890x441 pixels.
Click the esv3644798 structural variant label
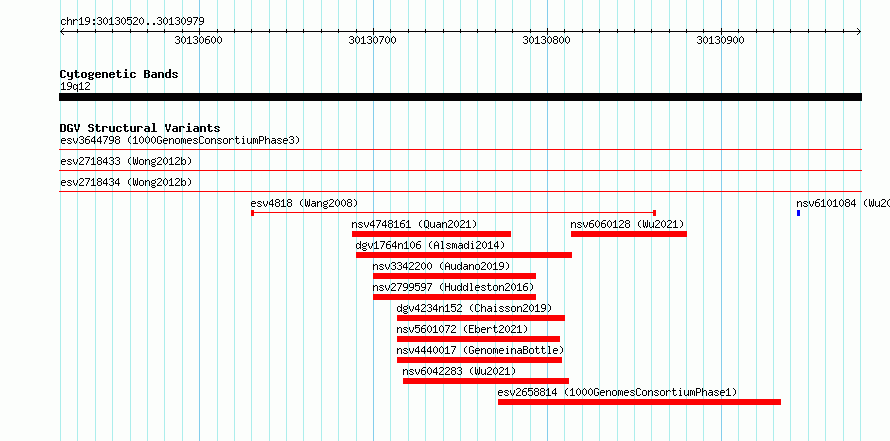coord(180,140)
